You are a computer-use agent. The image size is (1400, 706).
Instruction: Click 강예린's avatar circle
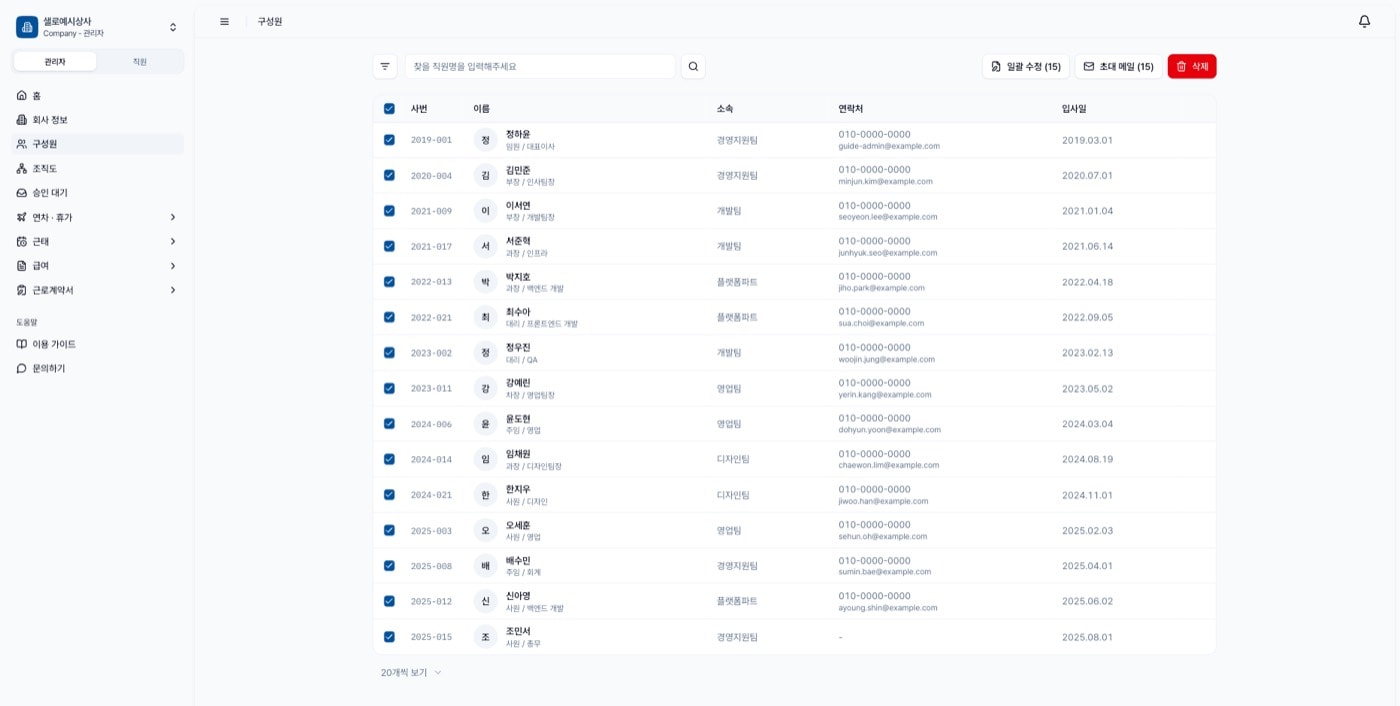pos(485,388)
